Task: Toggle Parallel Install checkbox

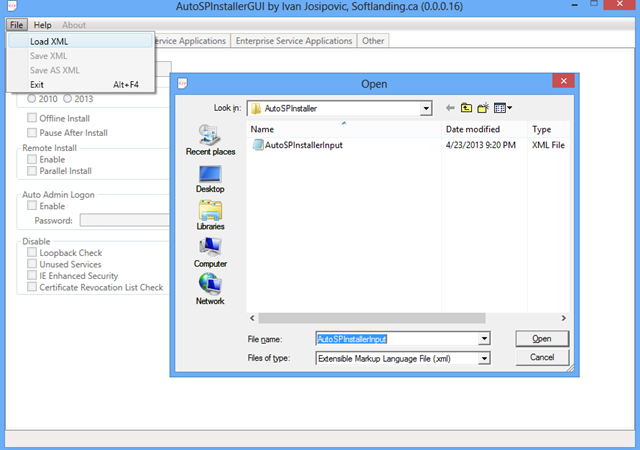Action: (x=32, y=171)
